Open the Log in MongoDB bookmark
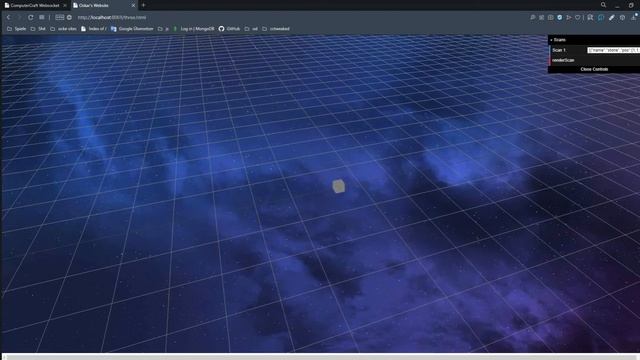This screenshot has height=360, width=640. (194, 29)
